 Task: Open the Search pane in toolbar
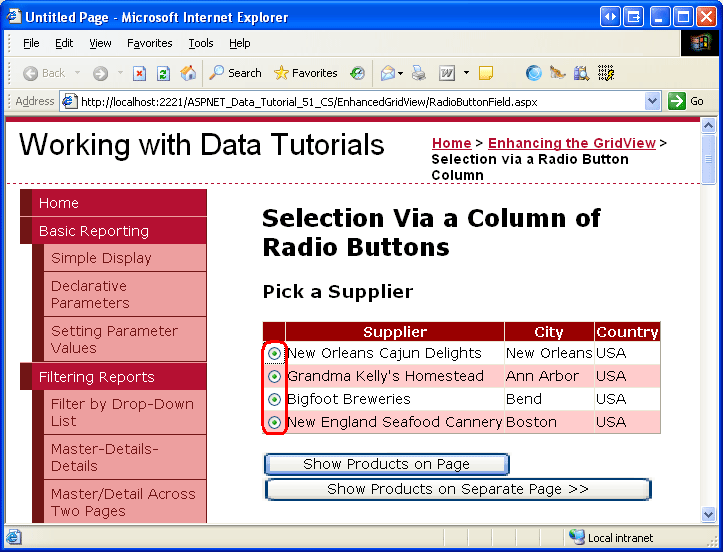click(236, 73)
